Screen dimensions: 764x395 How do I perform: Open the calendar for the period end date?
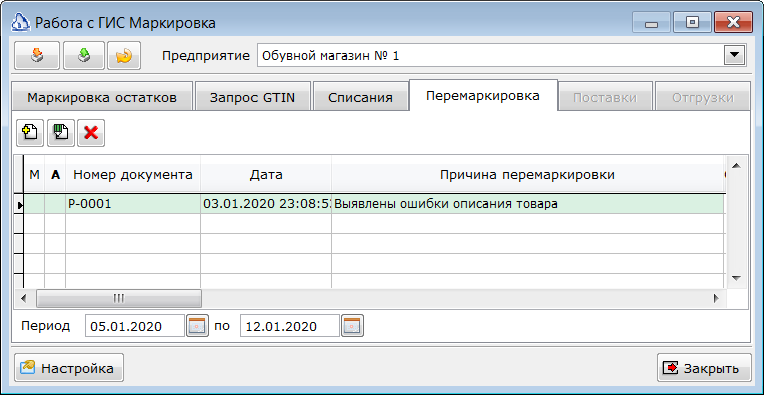tap(352, 326)
